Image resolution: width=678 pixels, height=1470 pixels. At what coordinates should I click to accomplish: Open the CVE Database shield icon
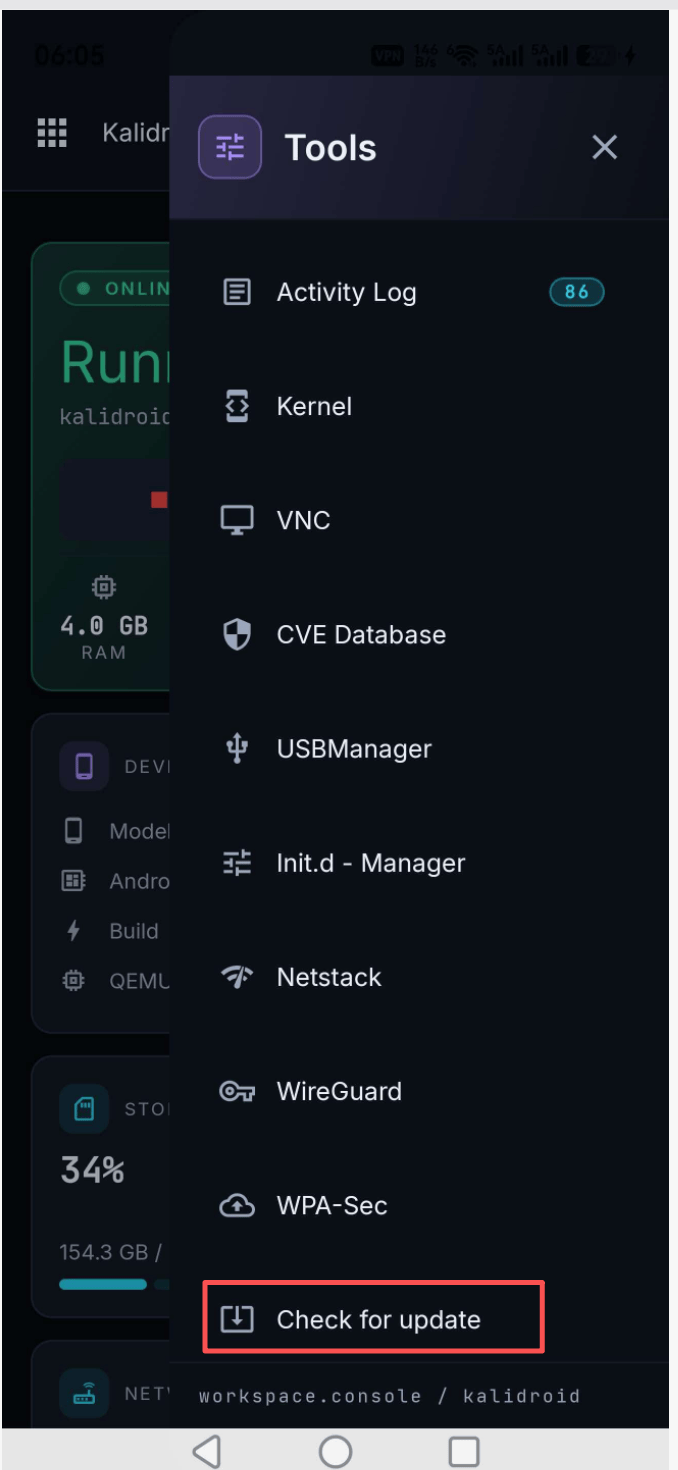237,634
